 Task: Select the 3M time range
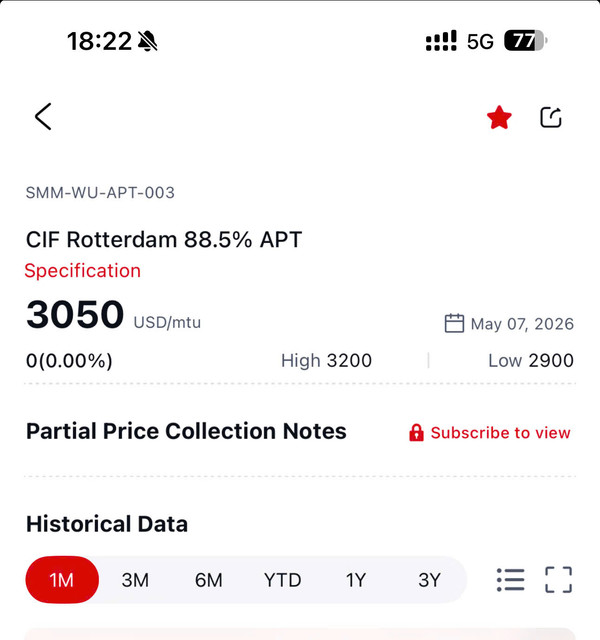[x=135, y=580]
